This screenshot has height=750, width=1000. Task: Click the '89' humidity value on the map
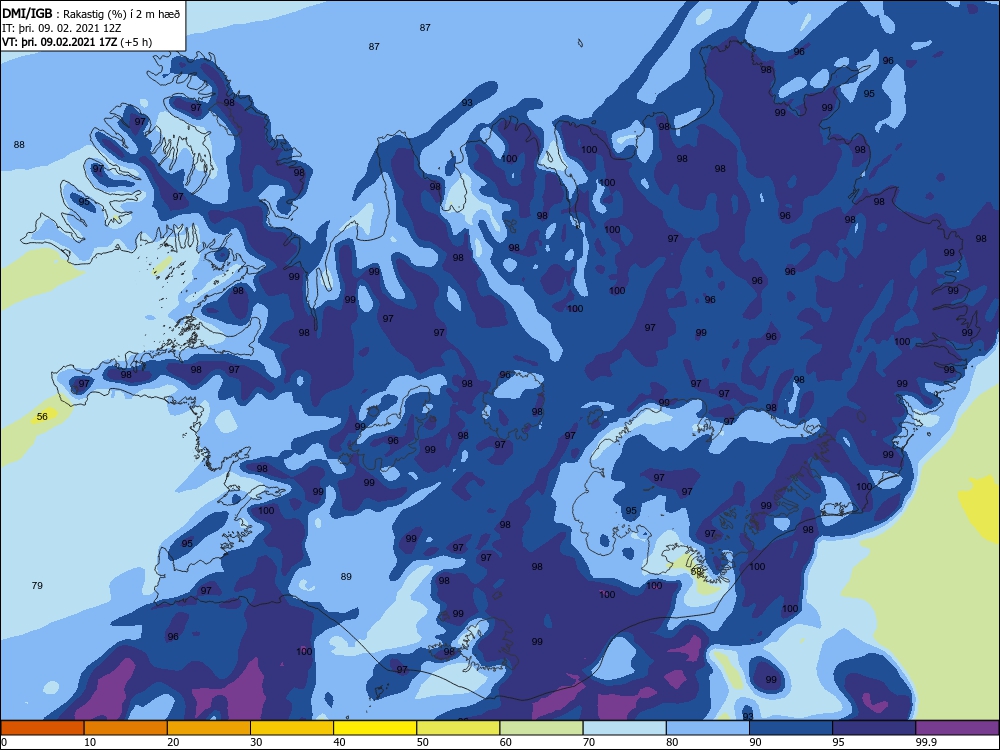(x=346, y=577)
